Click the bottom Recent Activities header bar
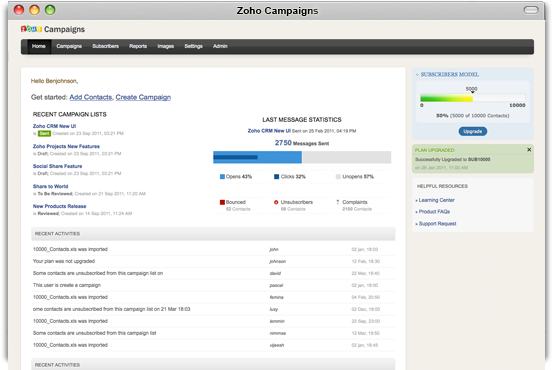This screenshot has height=370, width=552. (x=213, y=364)
